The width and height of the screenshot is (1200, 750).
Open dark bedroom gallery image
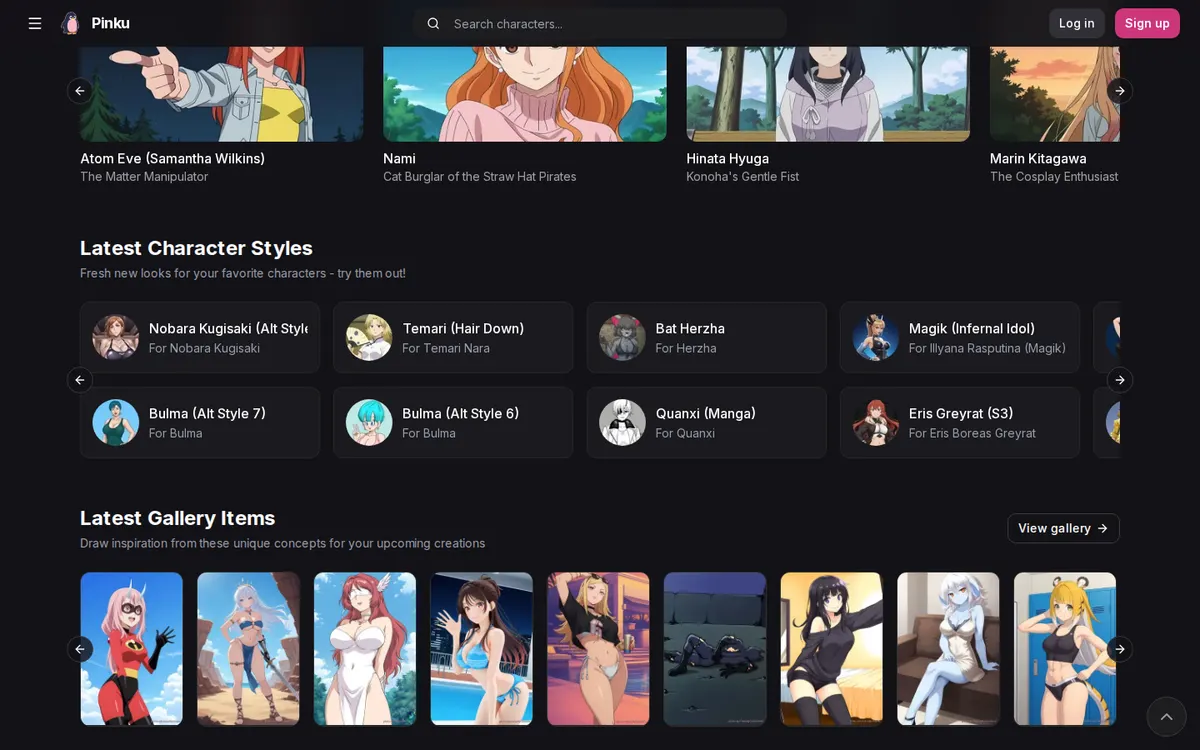click(715, 649)
